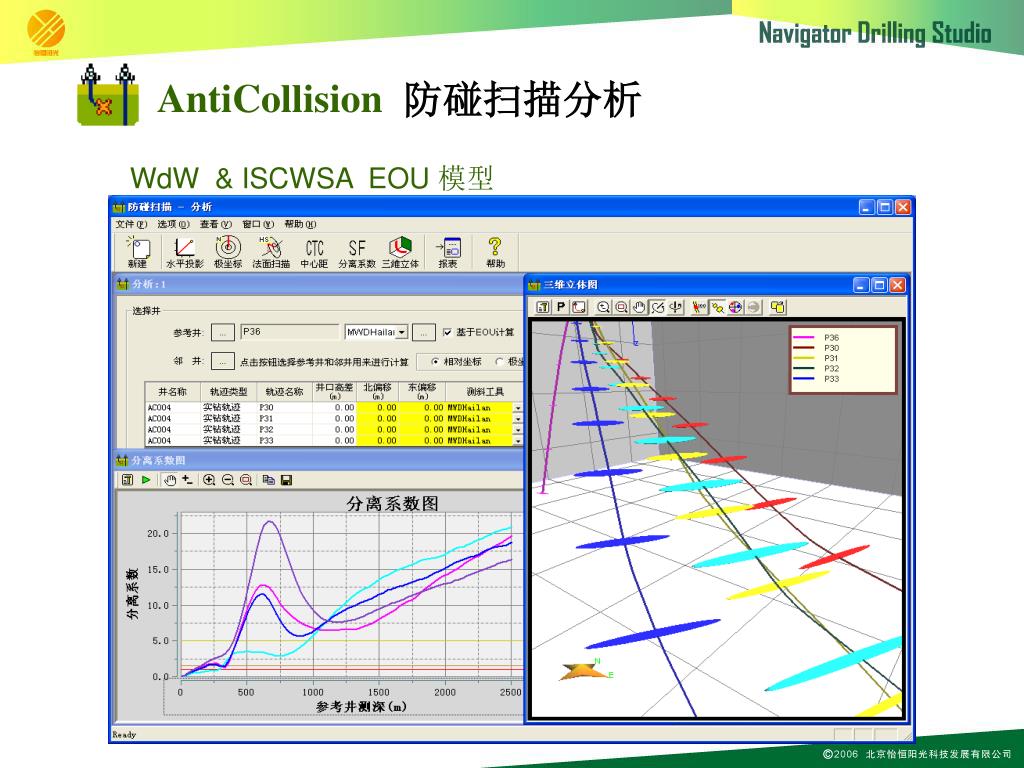Viewport: 1024px width, 768px height.
Task: Select the pan hand tool in 分离系数图
Action: click(170, 480)
